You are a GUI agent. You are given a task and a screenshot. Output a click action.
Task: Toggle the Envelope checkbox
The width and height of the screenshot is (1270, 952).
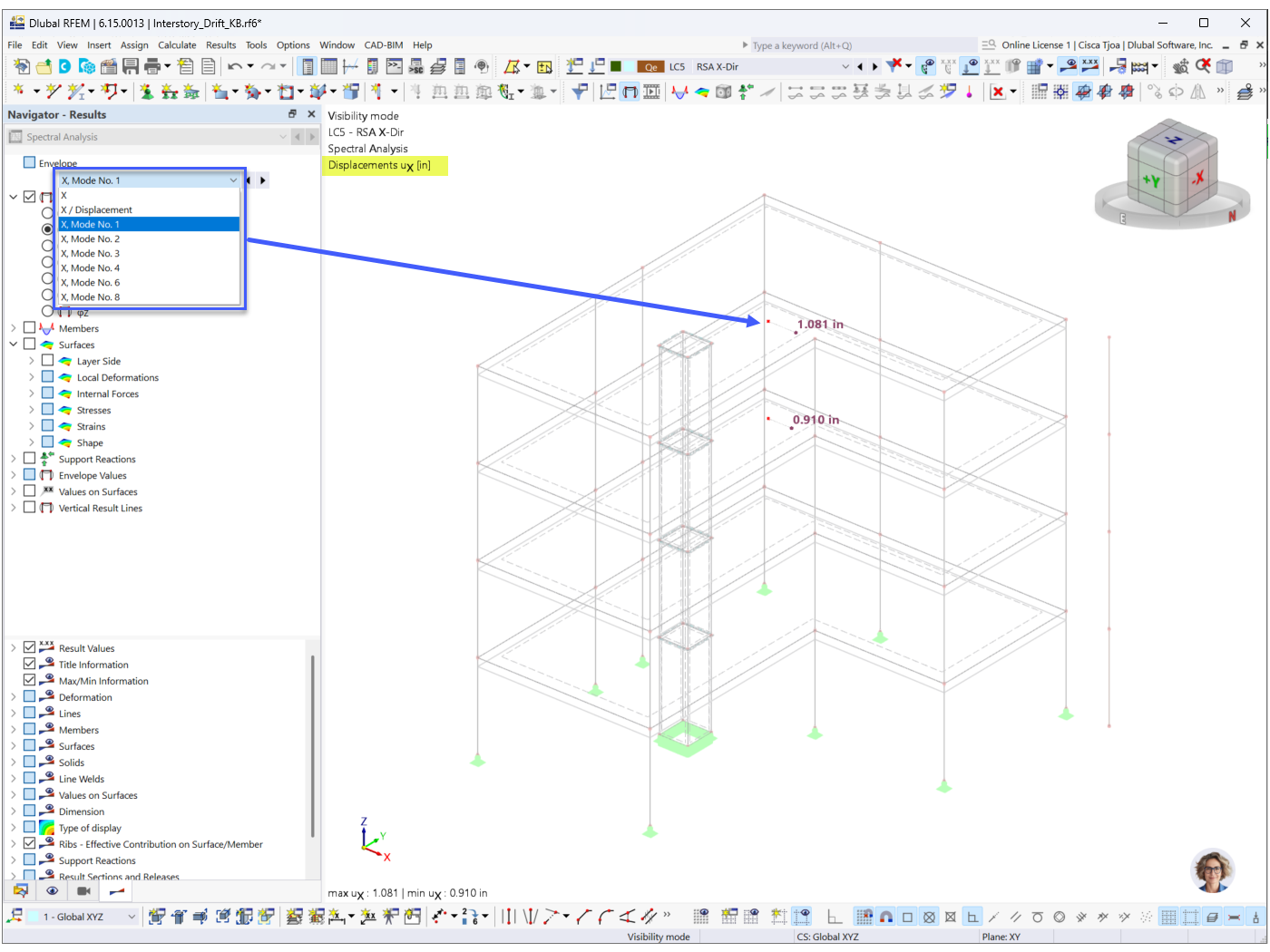pyautogui.click(x=29, y=162)
